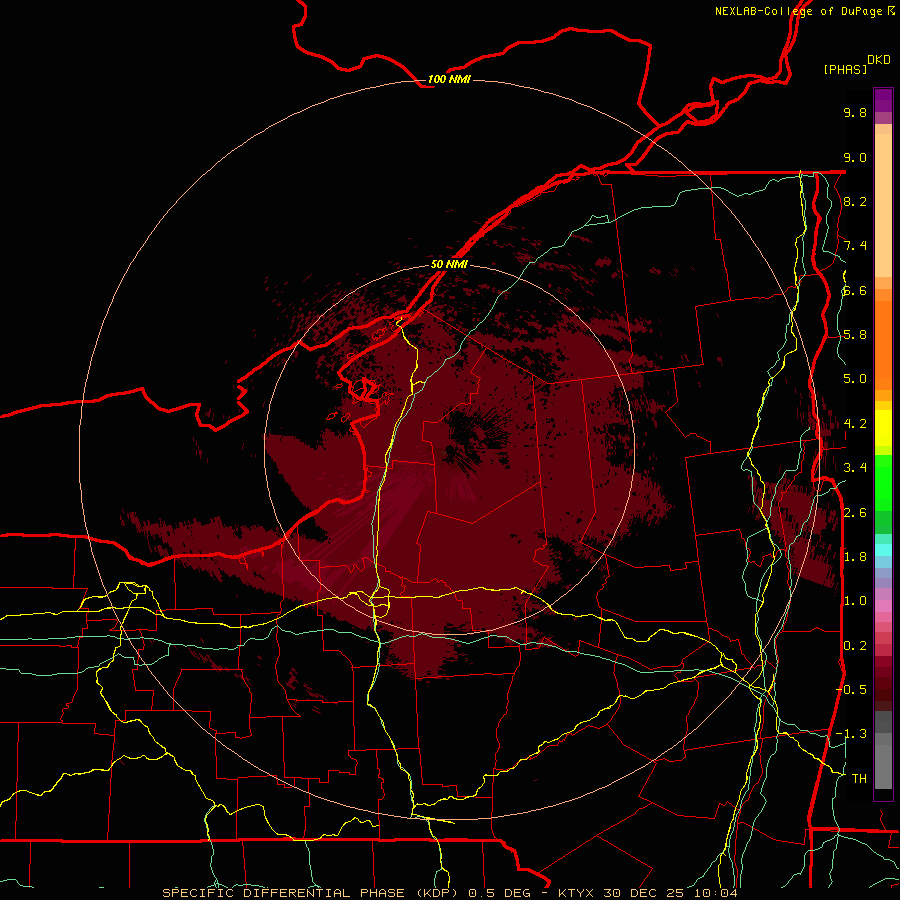
Task: Click the 100 NMI range ring label
Action: click(x=449, y=79)
